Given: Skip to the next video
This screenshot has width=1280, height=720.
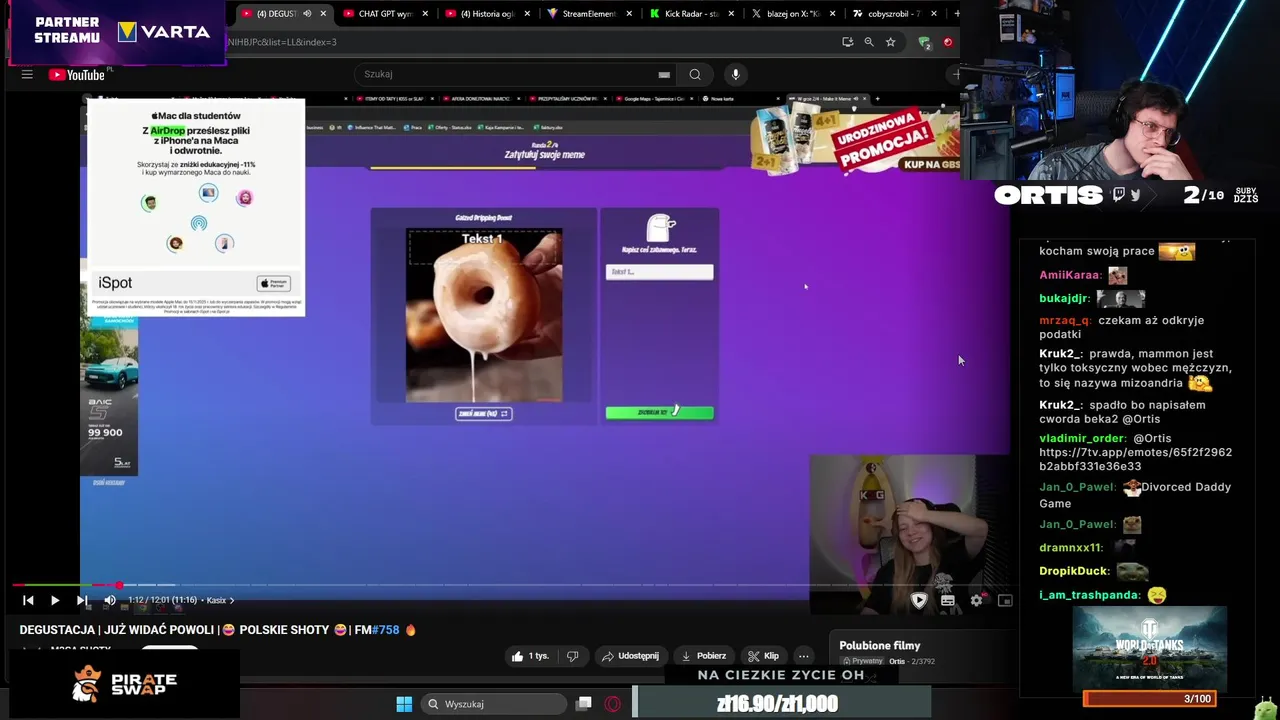Looking at the screenshot, I should (82, 600).
